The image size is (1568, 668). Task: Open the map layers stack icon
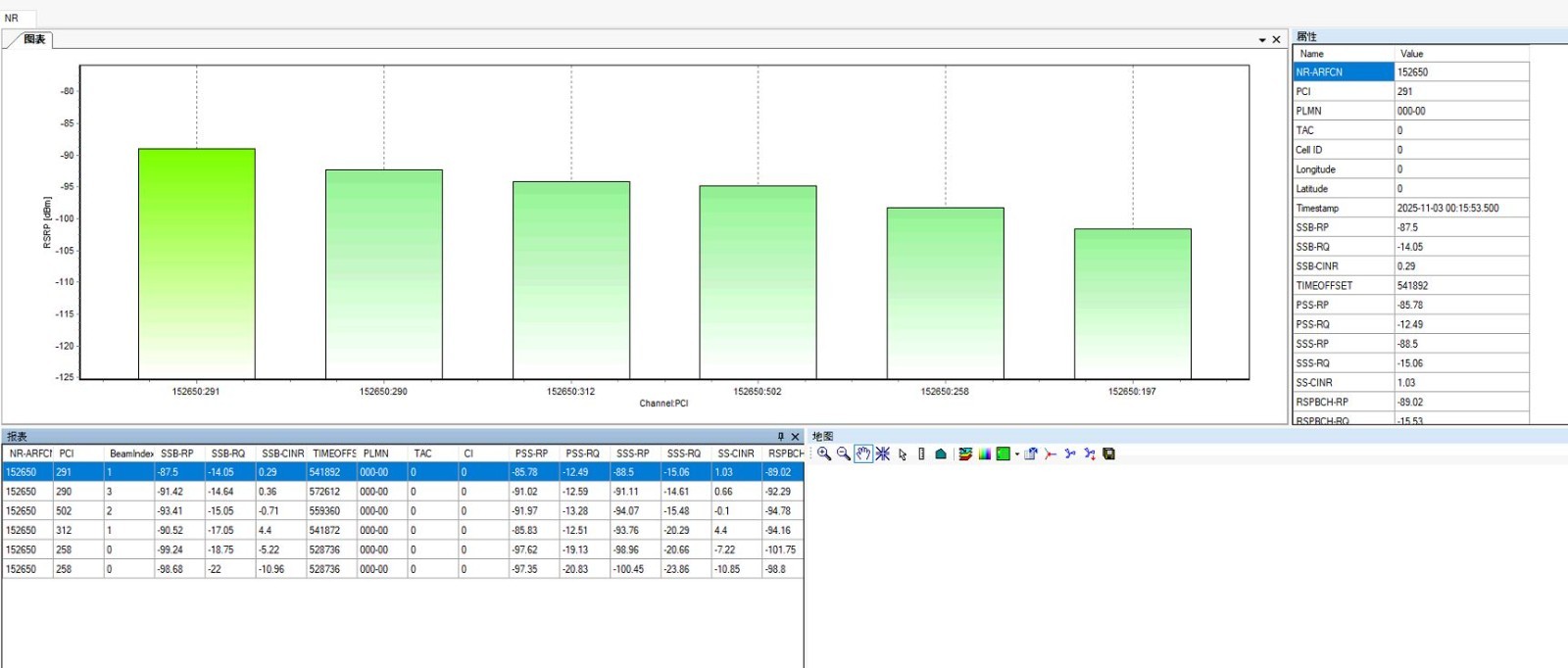pyautogui.click(x=965, y=453)
